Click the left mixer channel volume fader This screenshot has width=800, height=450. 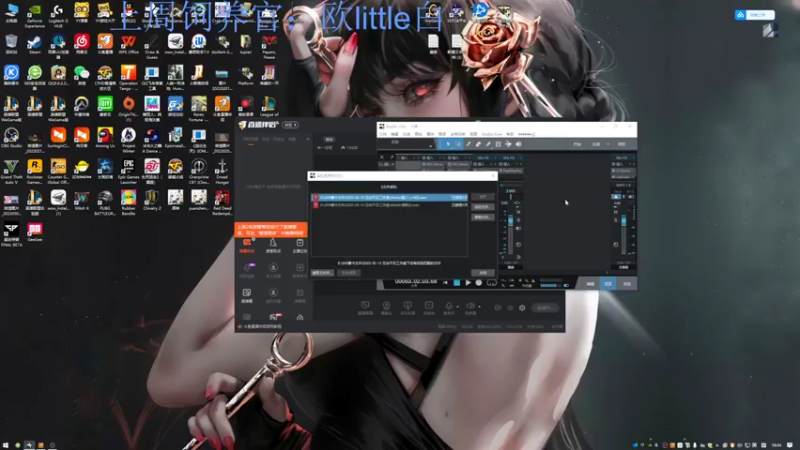pos(511,220)
